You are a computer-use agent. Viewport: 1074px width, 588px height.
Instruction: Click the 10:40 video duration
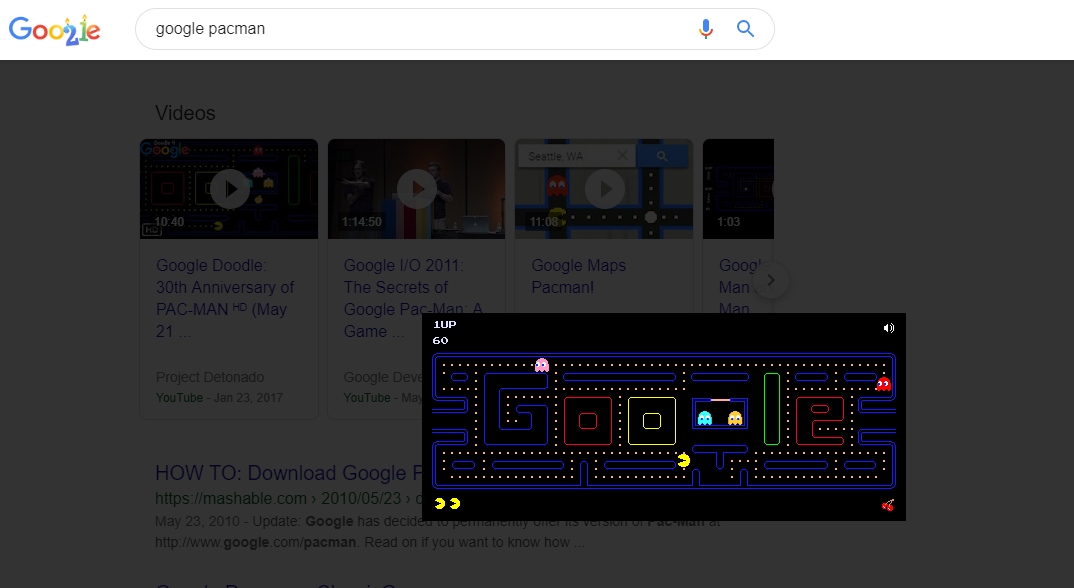coord(169,222)
